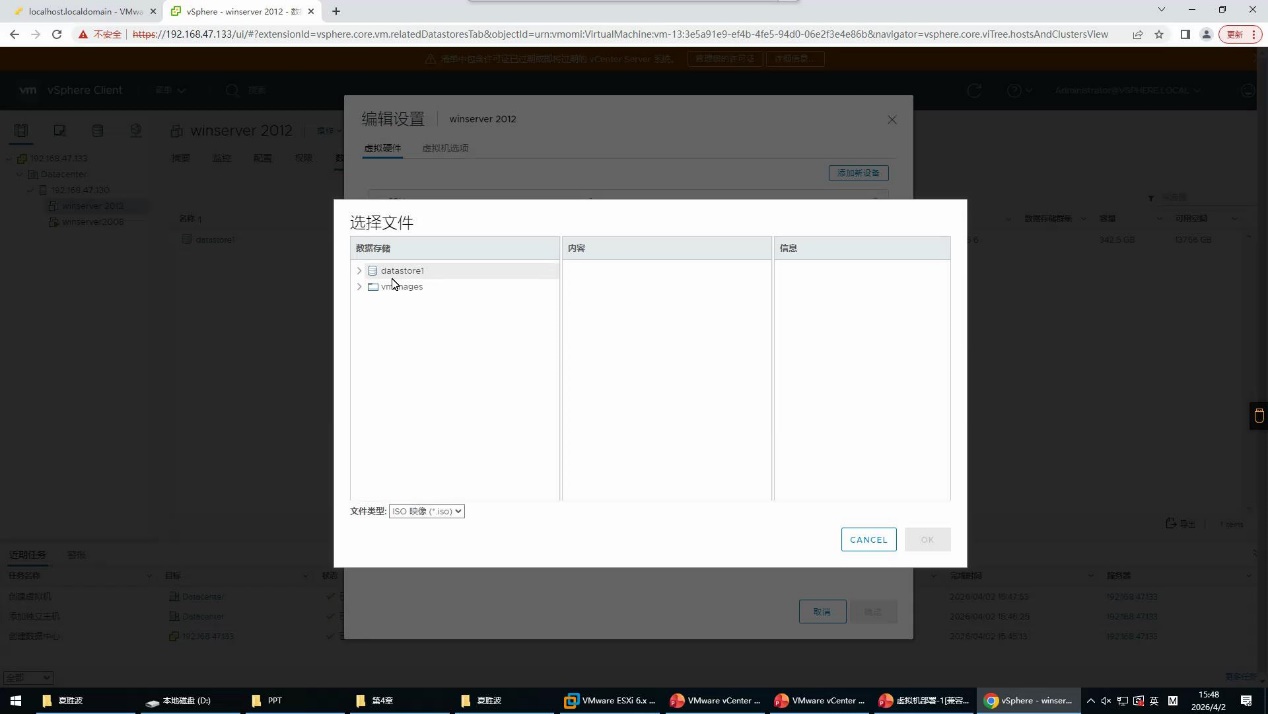Click the vSphere feedback smiley icon

(1247, 91)
